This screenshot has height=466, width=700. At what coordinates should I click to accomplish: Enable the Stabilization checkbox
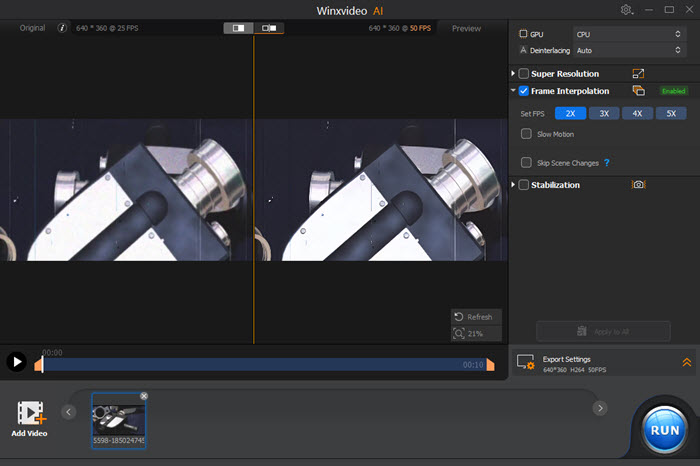pyautogui.click(x=524, y=185)
